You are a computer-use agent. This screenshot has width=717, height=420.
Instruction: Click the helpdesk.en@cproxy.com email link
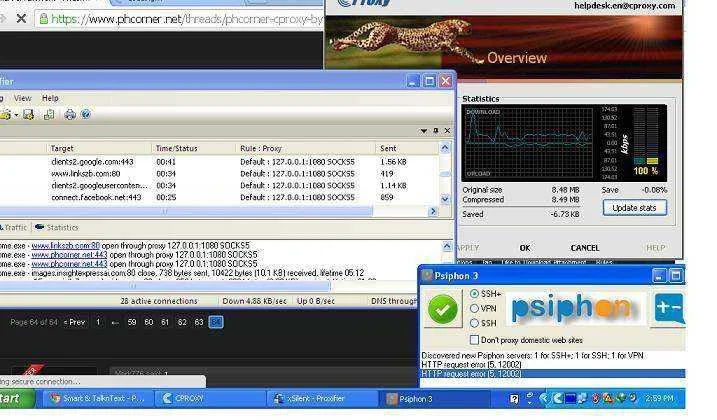click(x=625, y=5)
